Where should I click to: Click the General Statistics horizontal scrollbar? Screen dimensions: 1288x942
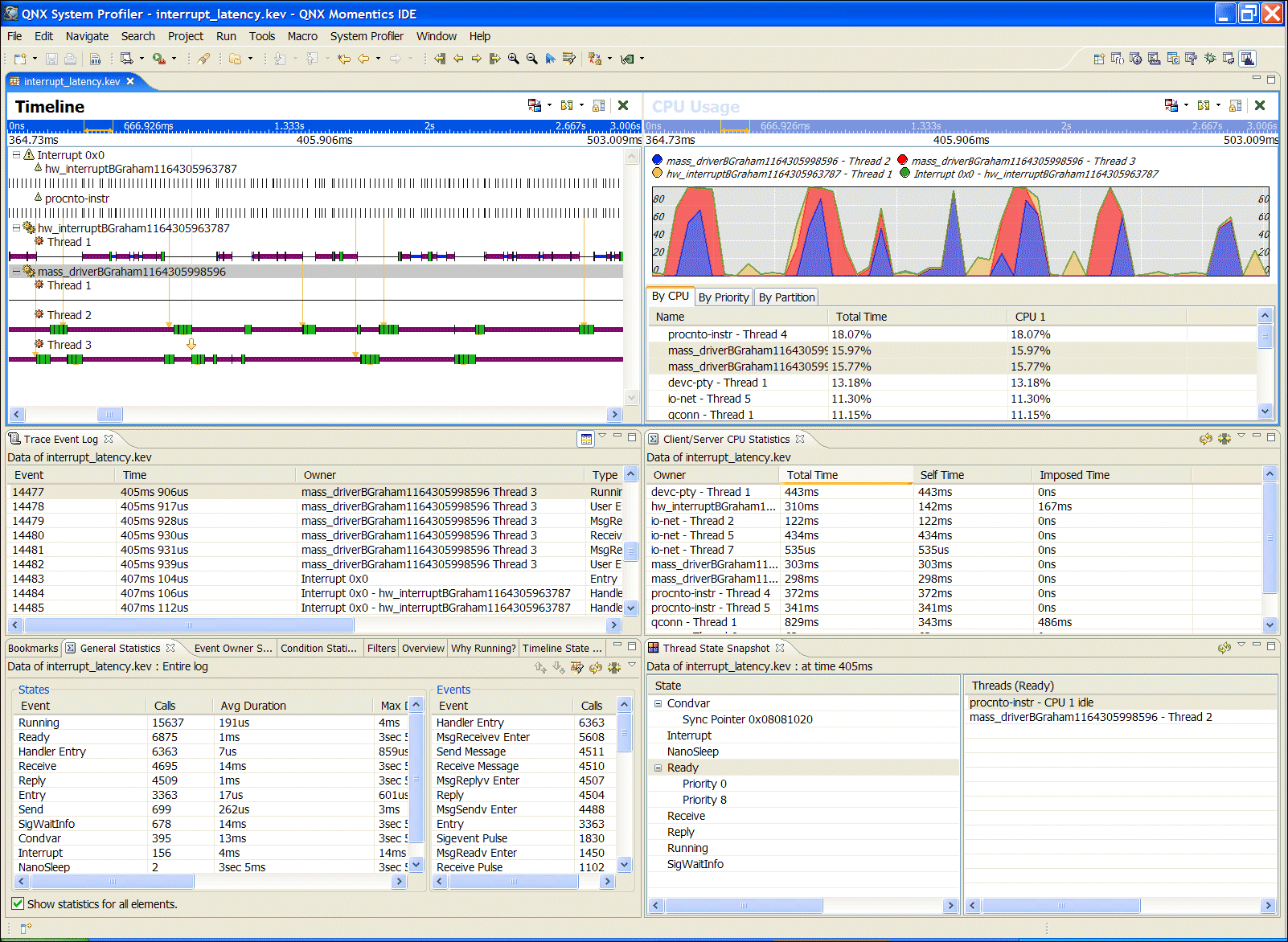pyautogui.click(x=113, y=881)
